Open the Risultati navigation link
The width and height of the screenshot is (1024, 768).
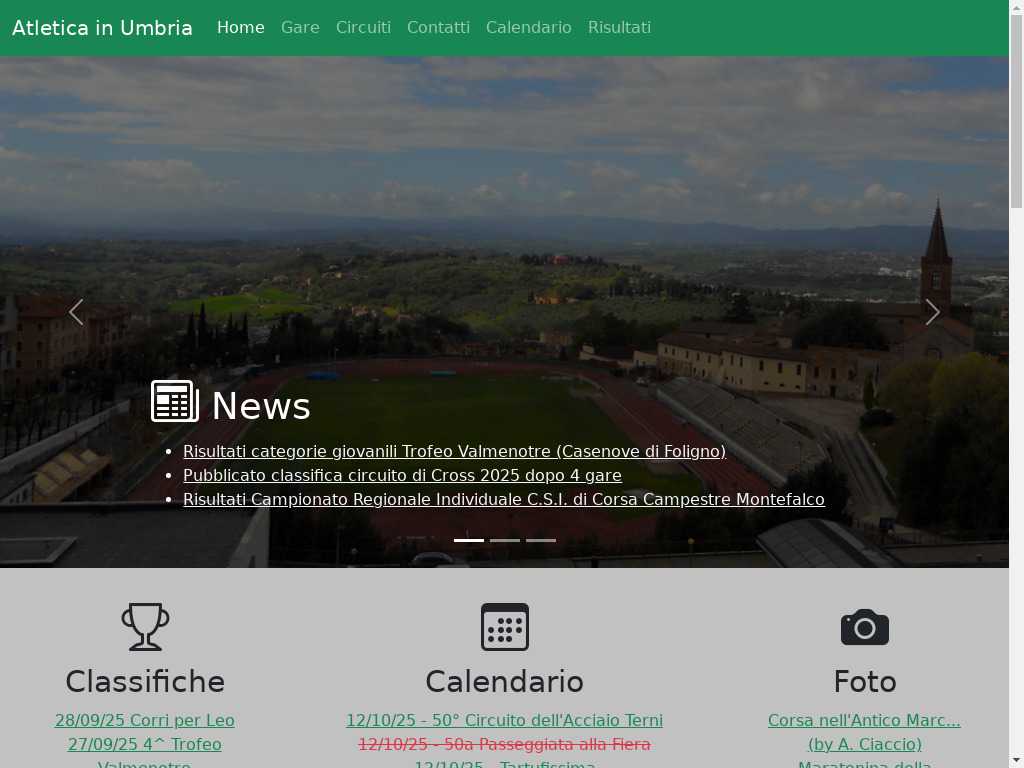click(x=619, y=28)
